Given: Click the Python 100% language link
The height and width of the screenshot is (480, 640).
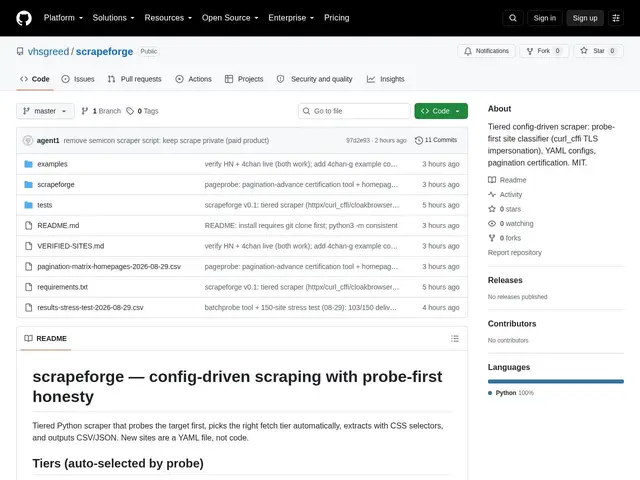Looking at the screenshot, I should click(x=511, y=393).
